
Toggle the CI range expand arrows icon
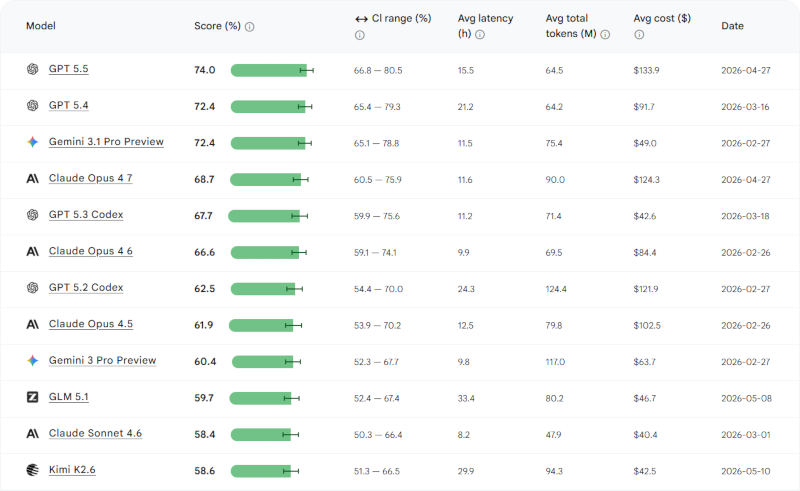click(361, 19)
